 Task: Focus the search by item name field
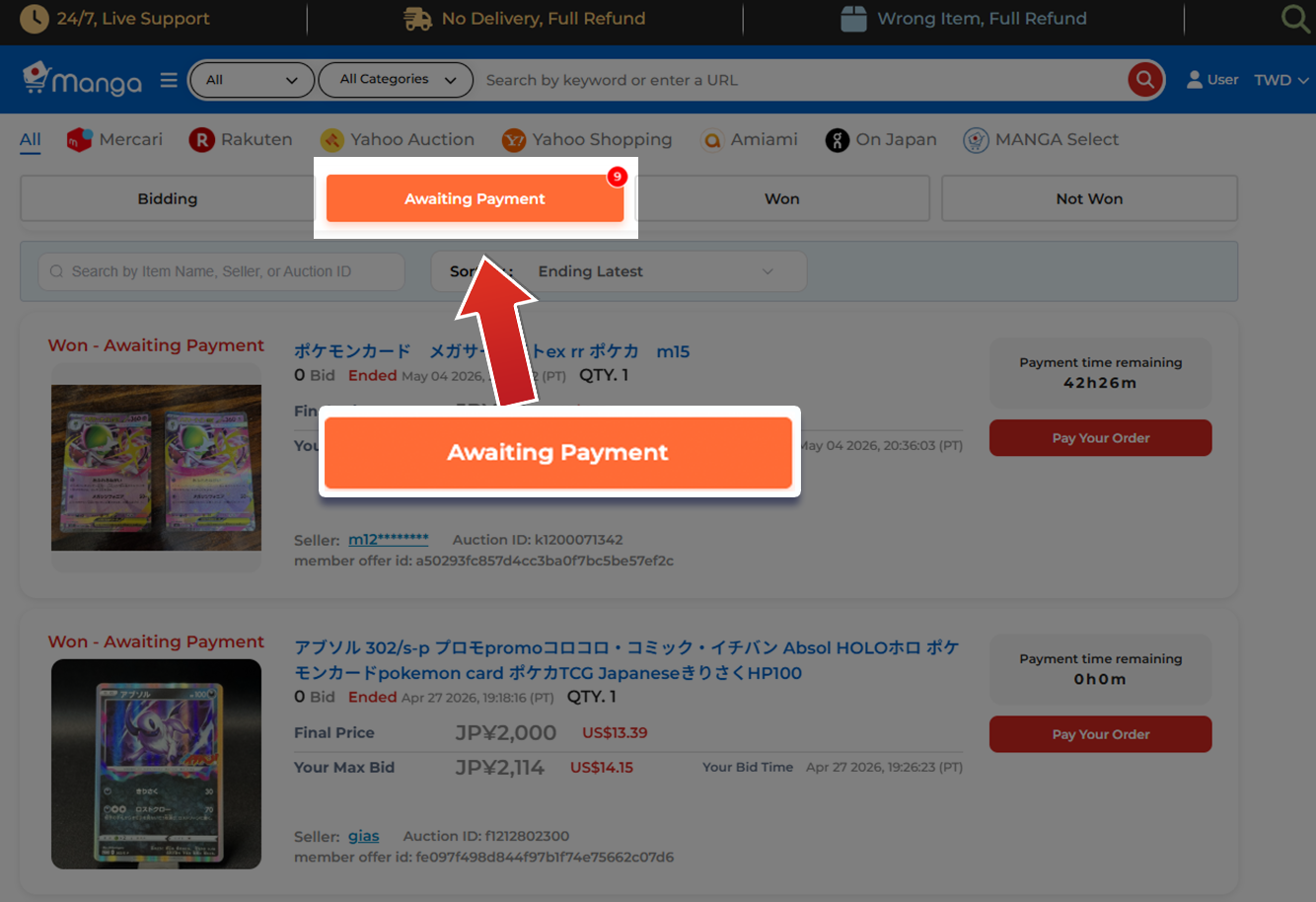click(x=221, y=271)
